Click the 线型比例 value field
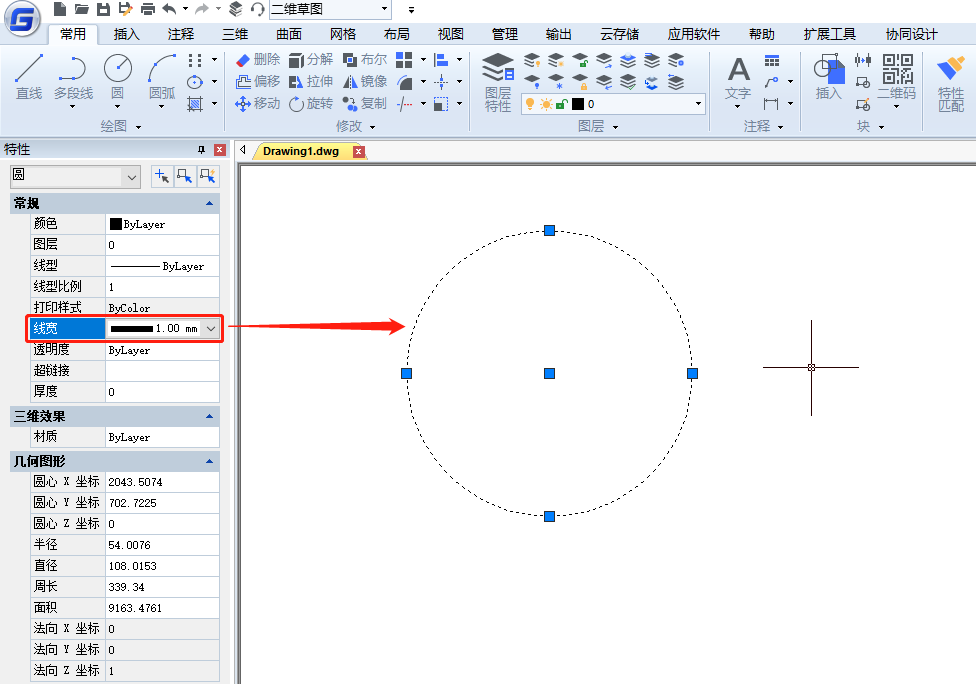 pos(162,287)
